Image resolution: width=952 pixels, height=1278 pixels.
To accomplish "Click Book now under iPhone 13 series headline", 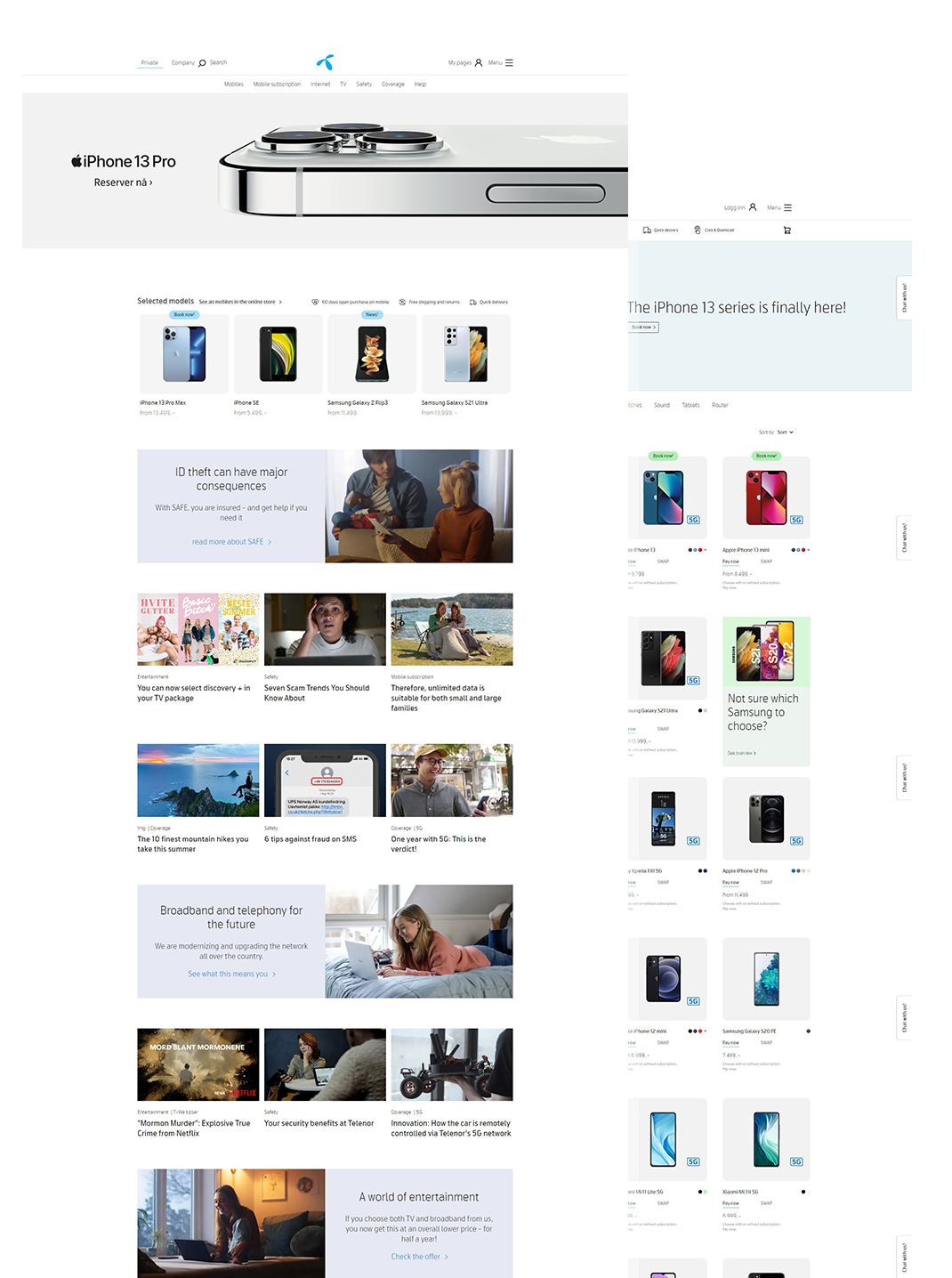I will tap(644, 328).
